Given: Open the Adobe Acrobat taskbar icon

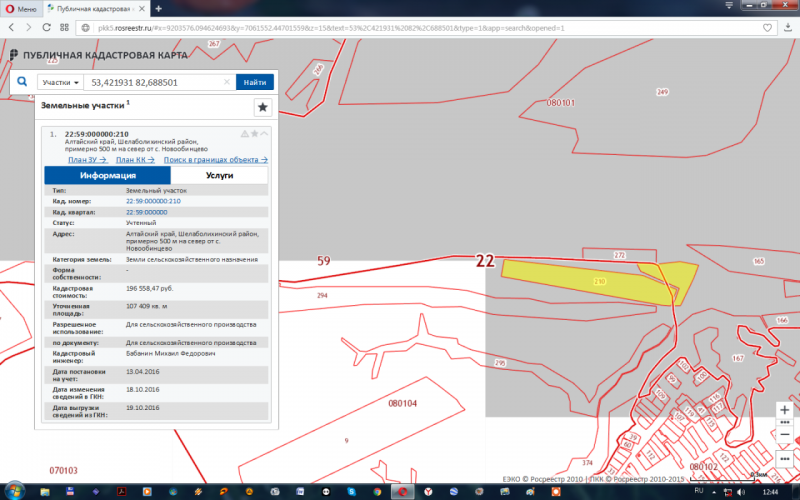Looking at the screenshot, I should (121, 492).
